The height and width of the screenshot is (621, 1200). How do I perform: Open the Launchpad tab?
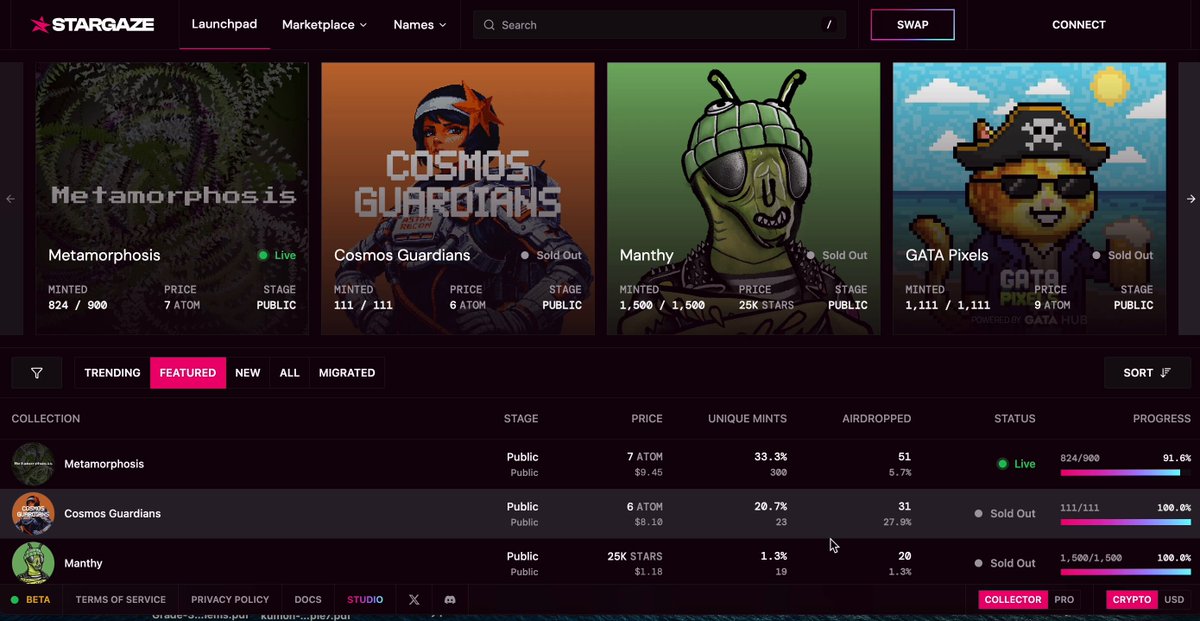coord(225,24)
